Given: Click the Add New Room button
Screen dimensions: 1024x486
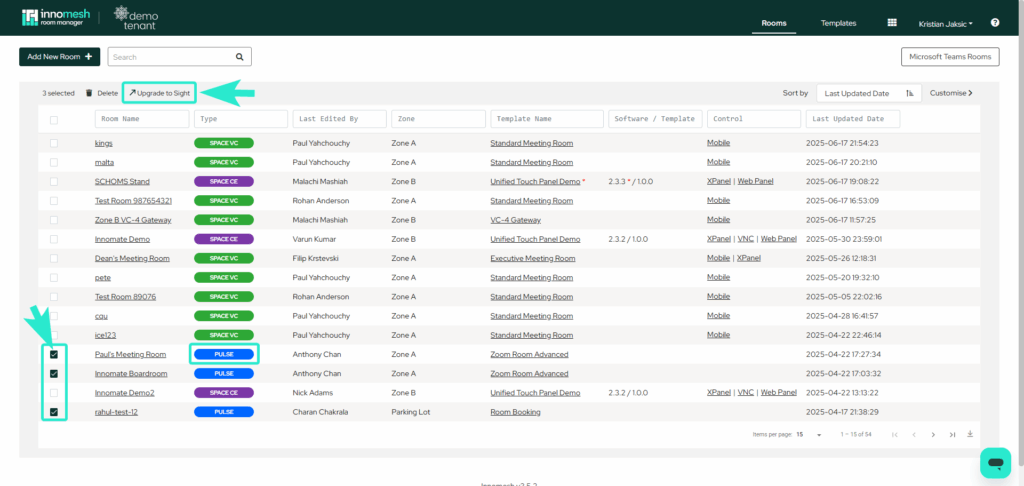Looking at the screenshot, I should point(59,57).
